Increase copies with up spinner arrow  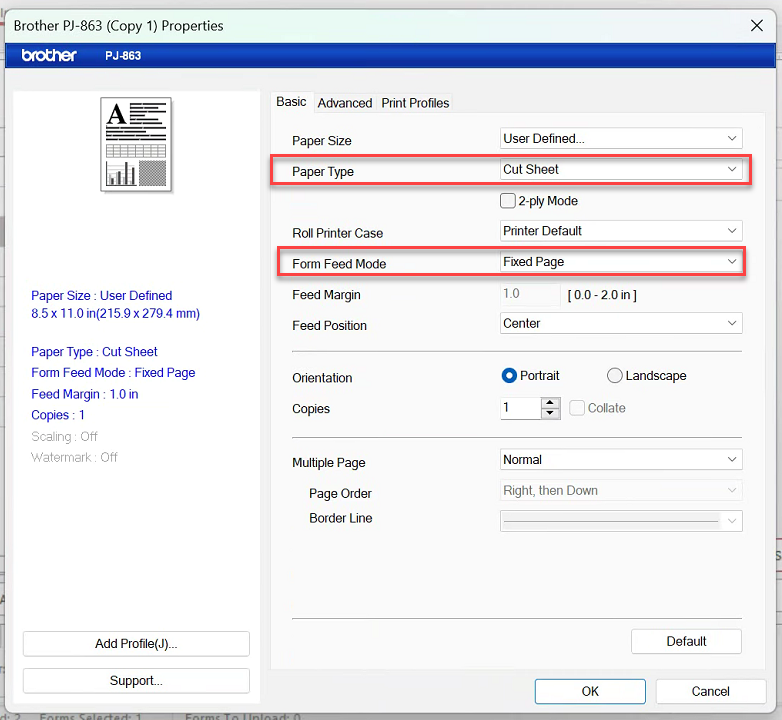[x=550, y=403]
